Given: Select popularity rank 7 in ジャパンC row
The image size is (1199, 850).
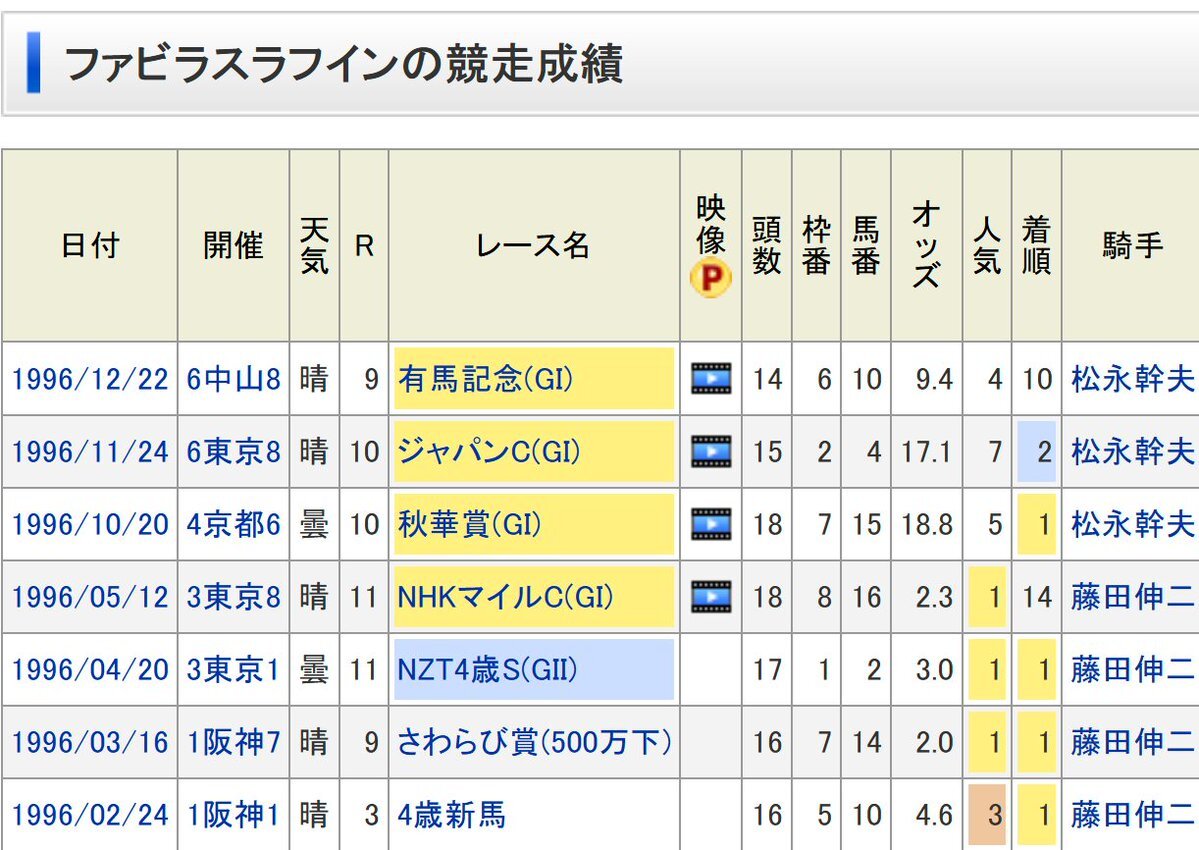Looking at the screenshot, I should point(994,452).
